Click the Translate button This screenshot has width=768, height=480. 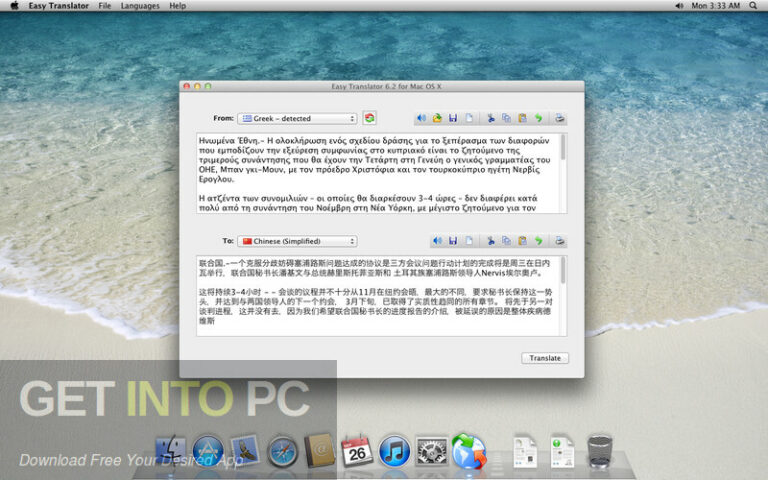pos(545,358)
